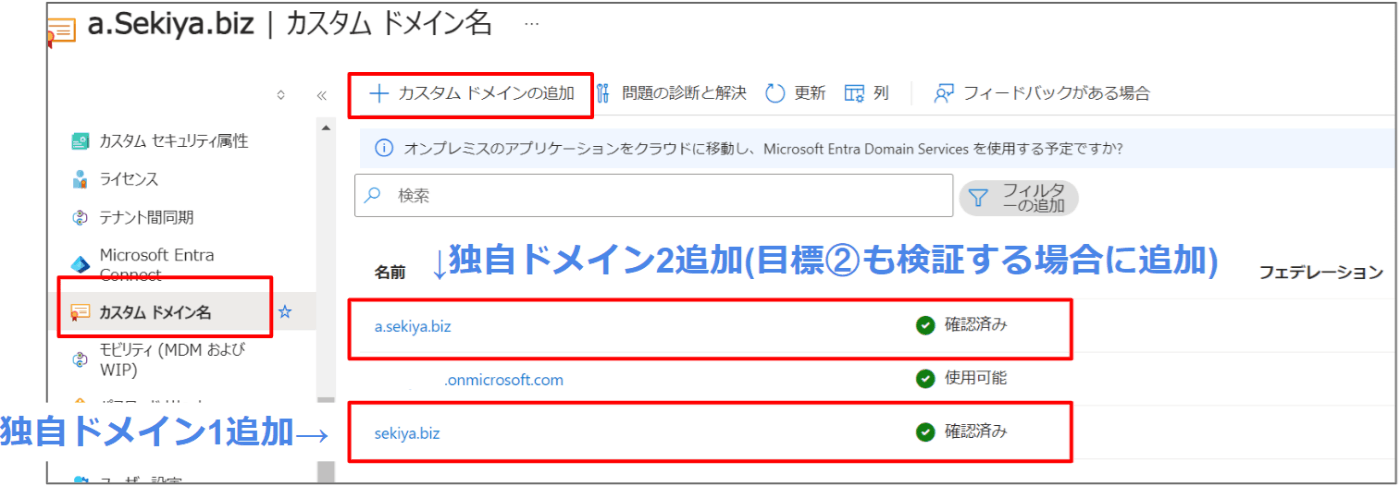This screenshot has width=1400, height=486.
Task: Select ライセンス in sidebar
Action: click(129, 179)
